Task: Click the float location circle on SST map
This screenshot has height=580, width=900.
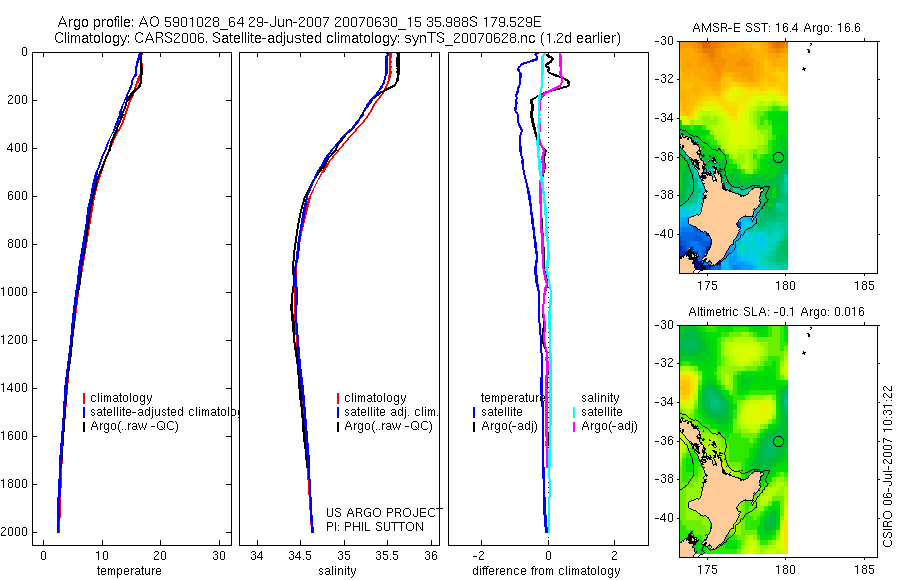Action: point(778,157)
